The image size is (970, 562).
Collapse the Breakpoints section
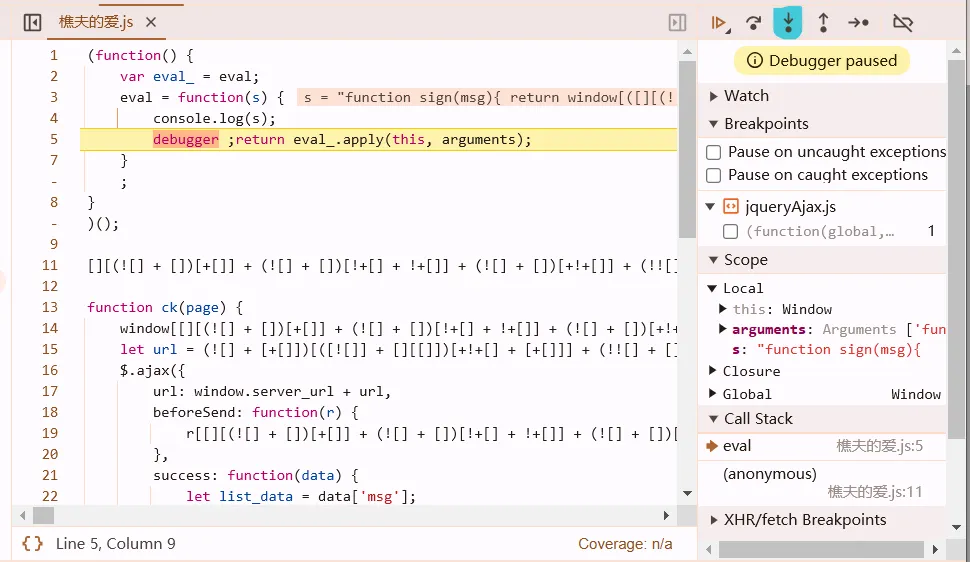[714, 124]
